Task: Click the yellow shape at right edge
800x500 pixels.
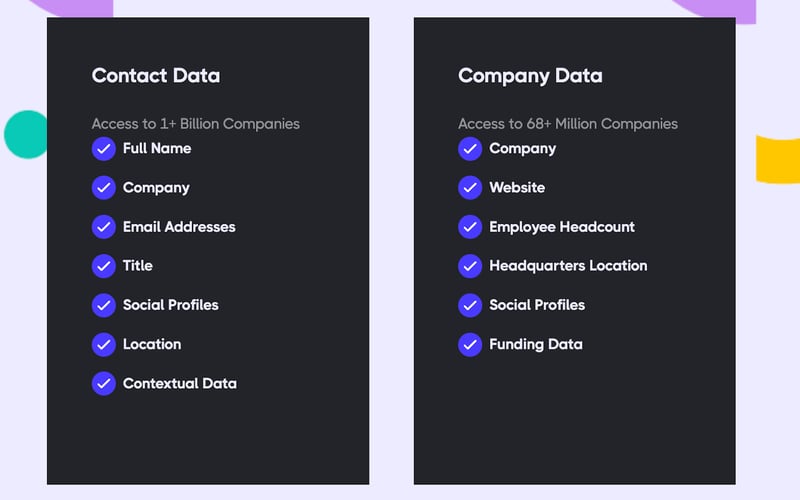Action: tap(779, 159)
